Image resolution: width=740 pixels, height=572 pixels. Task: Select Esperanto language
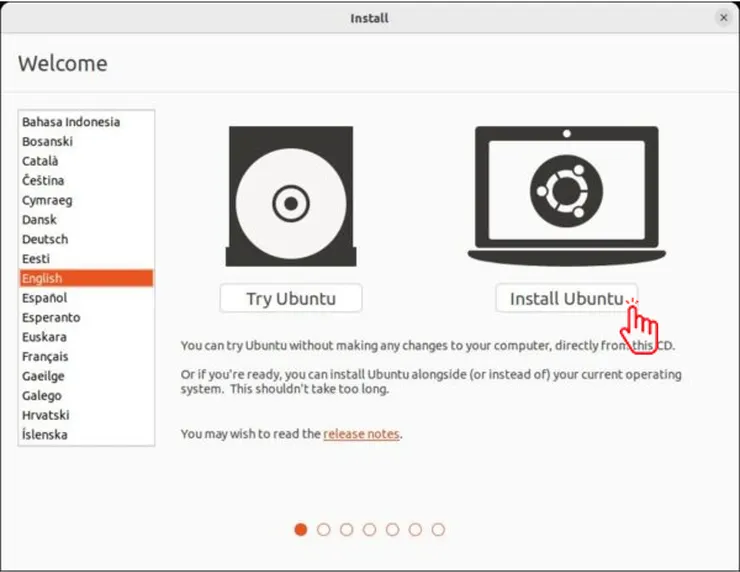[86, 317]
